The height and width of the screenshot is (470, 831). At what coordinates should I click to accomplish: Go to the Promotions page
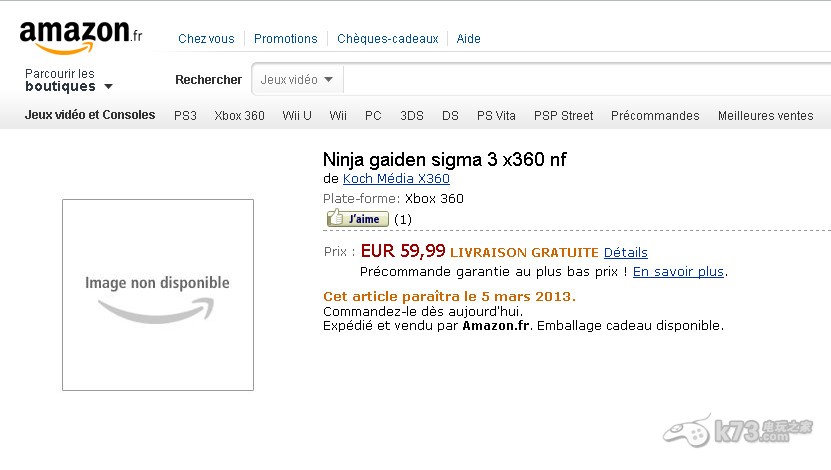pyautogui.click(x=285, y=39)
